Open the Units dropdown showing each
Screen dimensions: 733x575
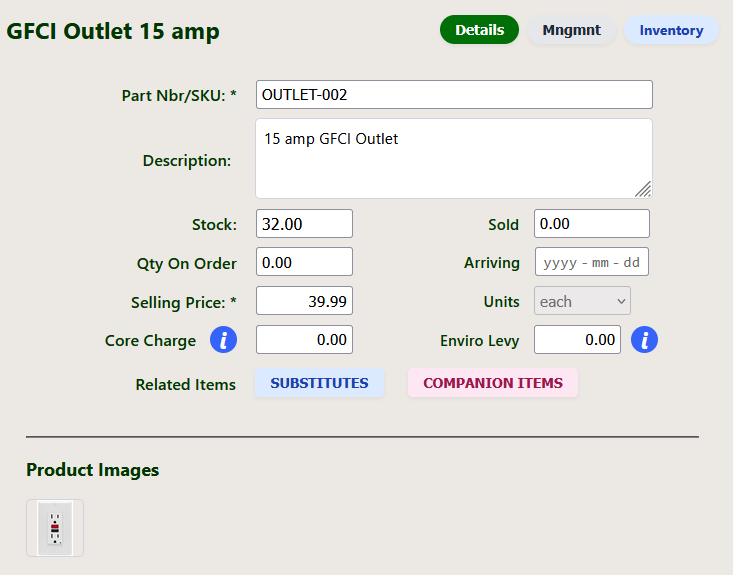582,301
